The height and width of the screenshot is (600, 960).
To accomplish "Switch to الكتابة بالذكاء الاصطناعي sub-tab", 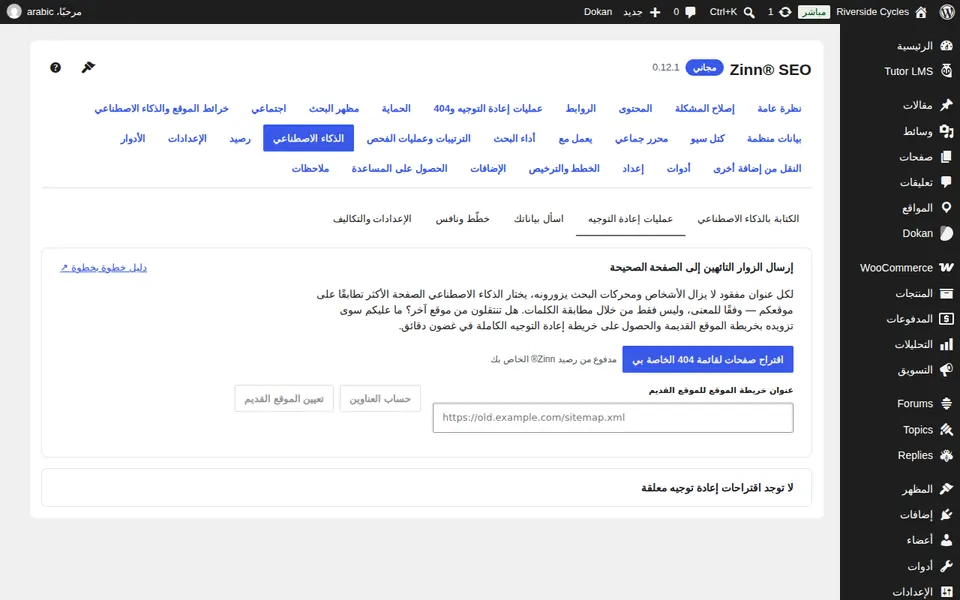I will (748, 219).
